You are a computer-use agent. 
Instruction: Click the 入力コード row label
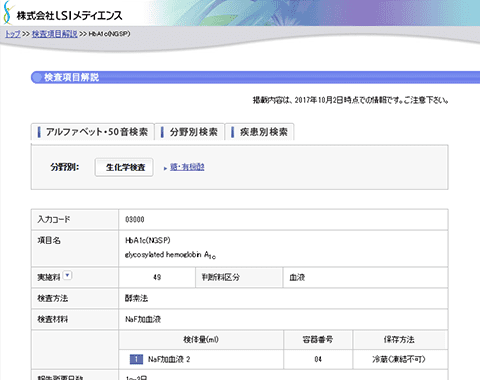tap(75, 219)
